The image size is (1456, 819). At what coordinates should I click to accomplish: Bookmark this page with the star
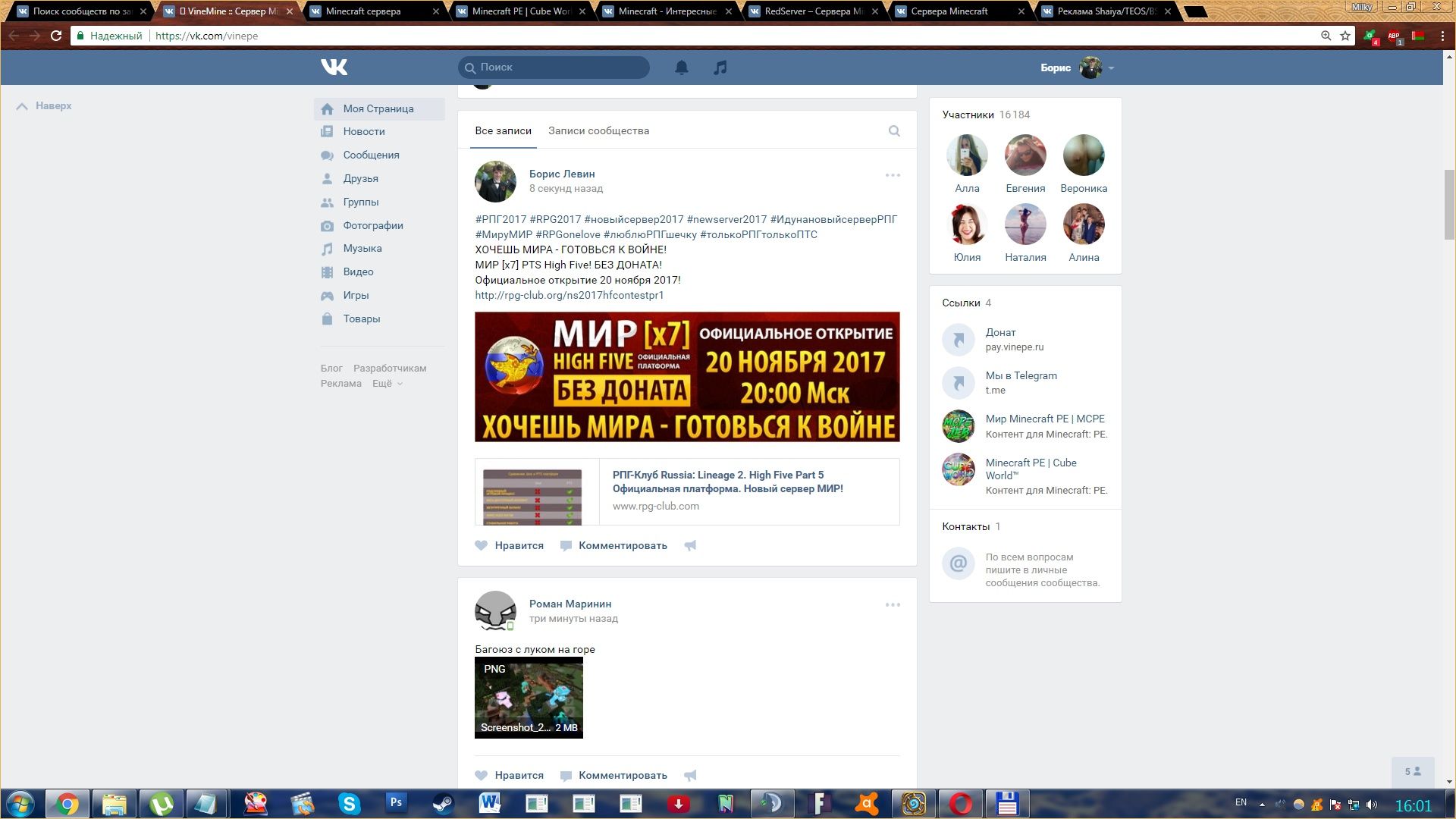(1345, 36)
